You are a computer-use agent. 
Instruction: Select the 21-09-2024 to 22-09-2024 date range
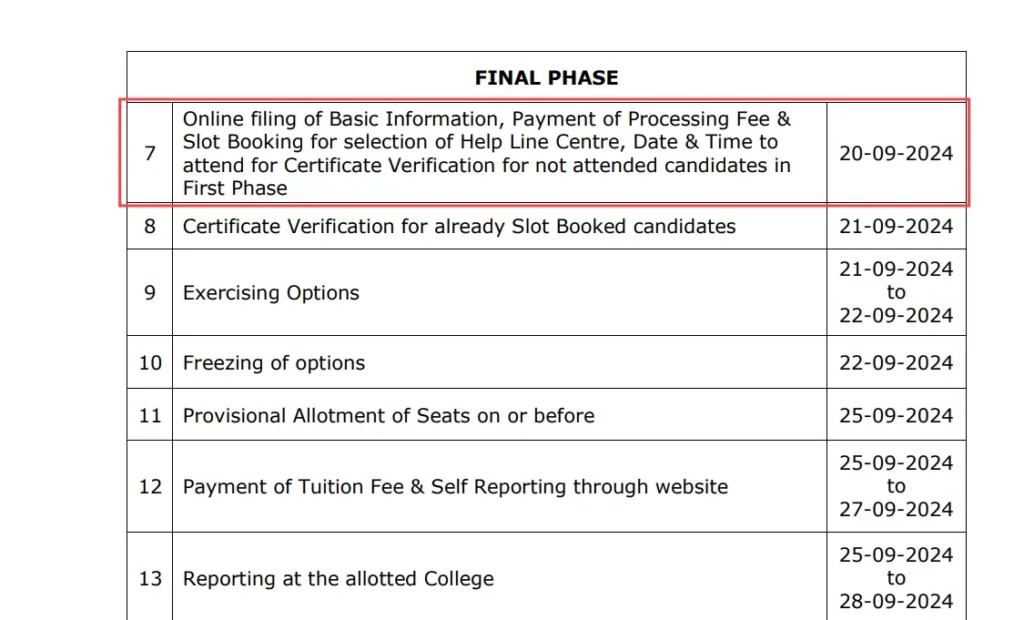point(896,292)
